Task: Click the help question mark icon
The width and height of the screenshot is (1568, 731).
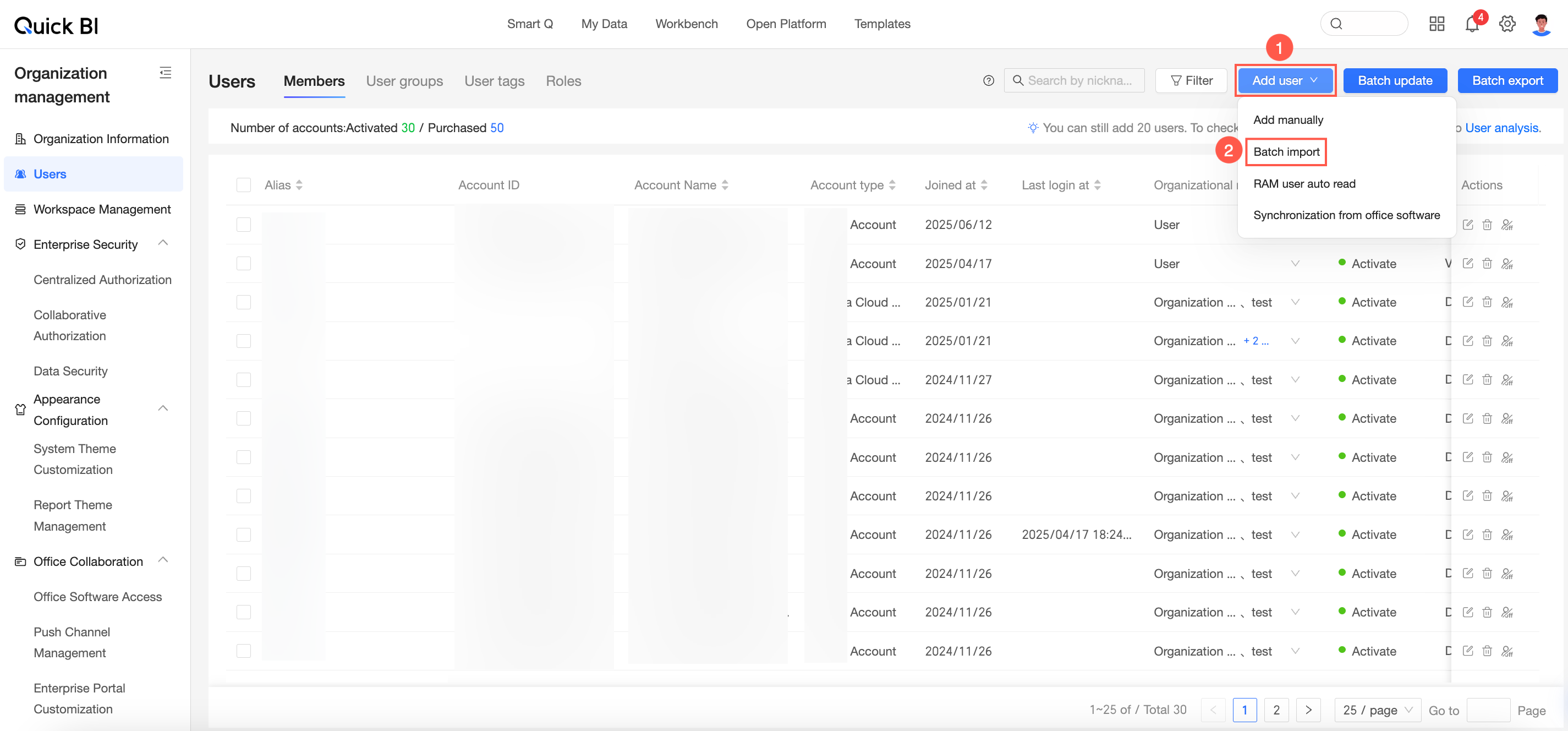Action: pos(989,80)
